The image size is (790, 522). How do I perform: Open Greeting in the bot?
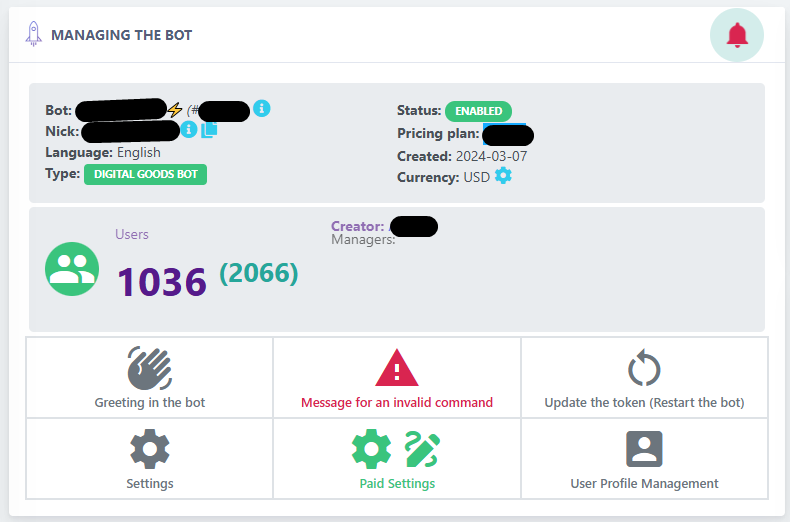[150, 378]
